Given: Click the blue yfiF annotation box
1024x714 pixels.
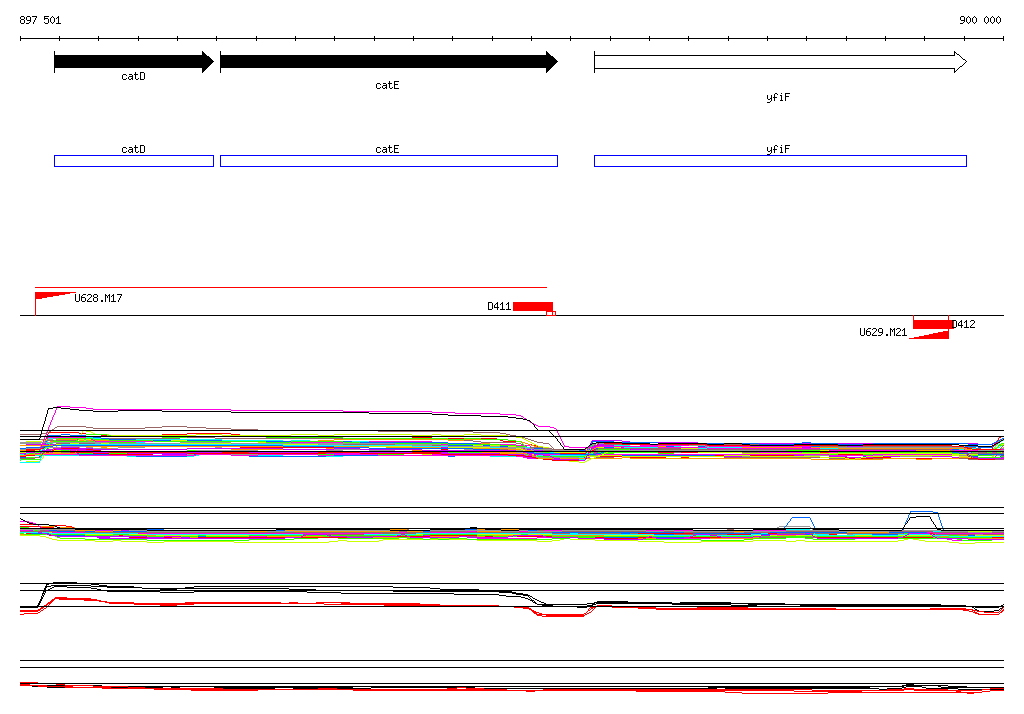Looking at the screenshot, I should 780,161.
